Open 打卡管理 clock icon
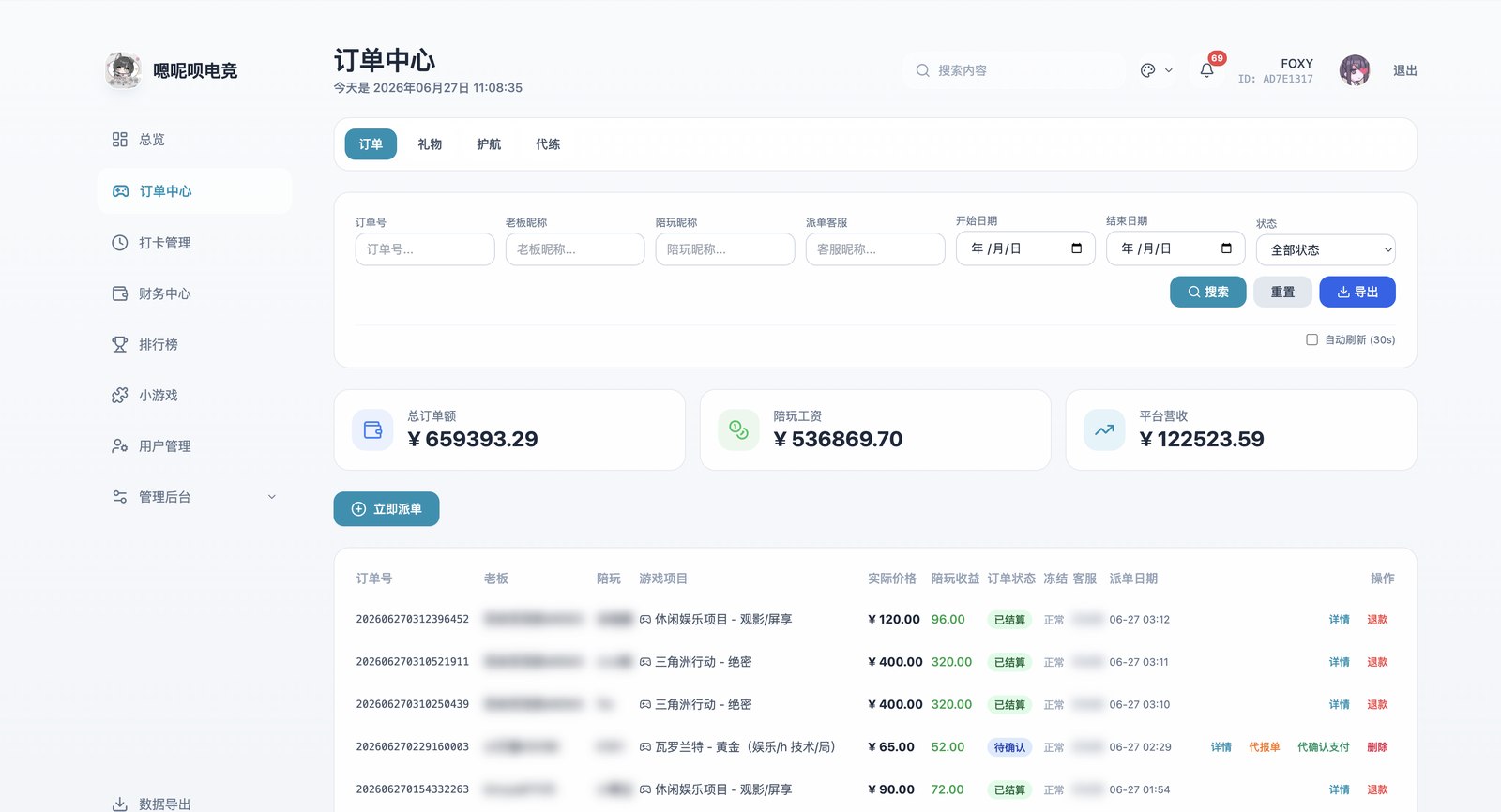 [x=120, y=243]
